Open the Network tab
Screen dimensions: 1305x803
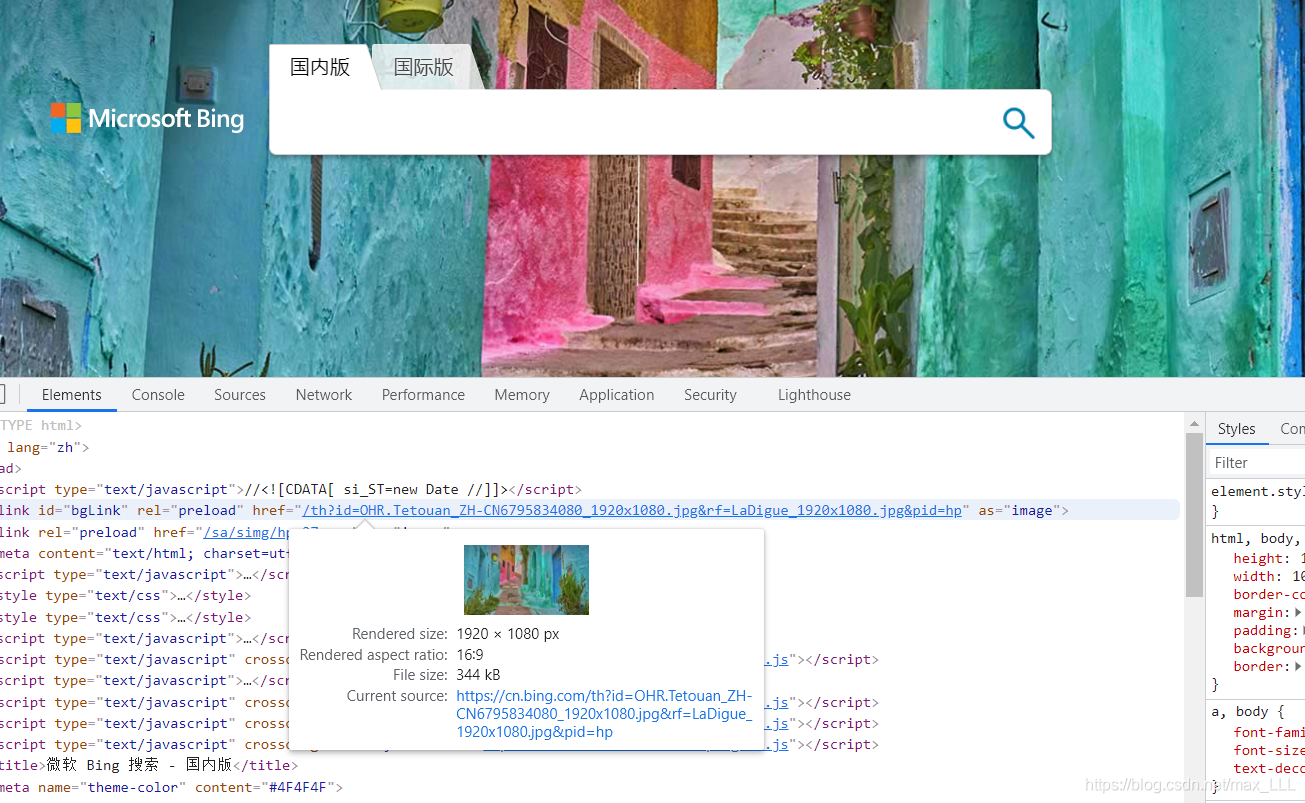(x=324, y=395)
